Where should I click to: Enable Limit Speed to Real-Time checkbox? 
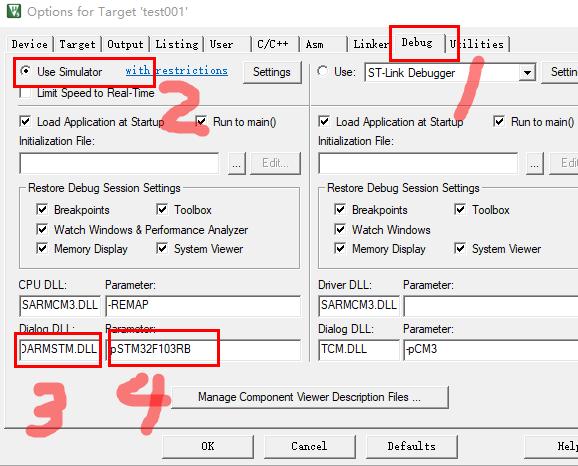(x=25, y=93)
